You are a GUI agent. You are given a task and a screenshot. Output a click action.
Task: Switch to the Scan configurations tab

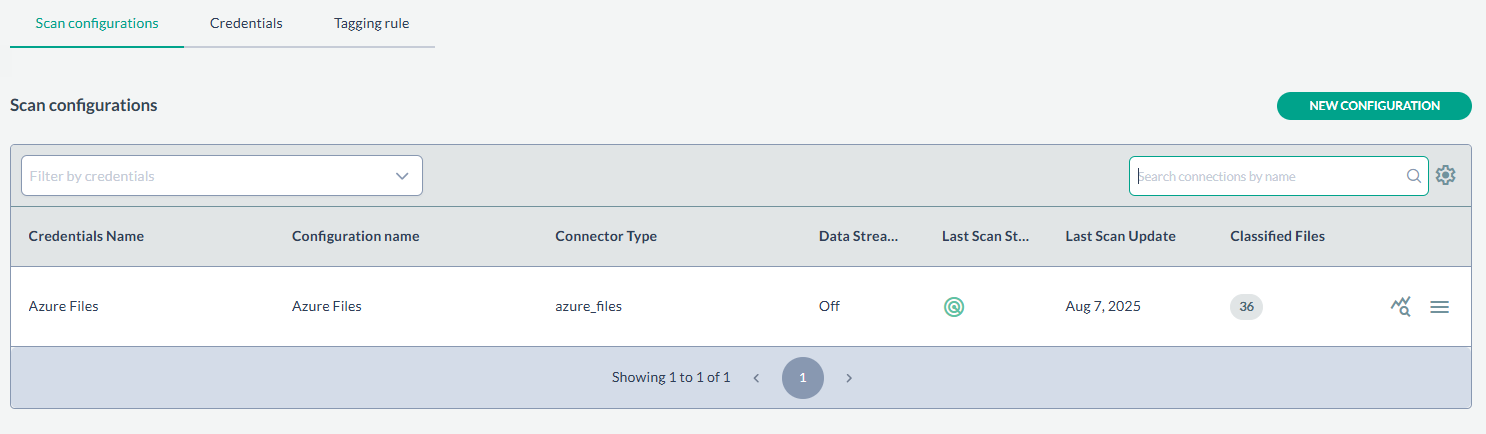click(x=97, y=23)
